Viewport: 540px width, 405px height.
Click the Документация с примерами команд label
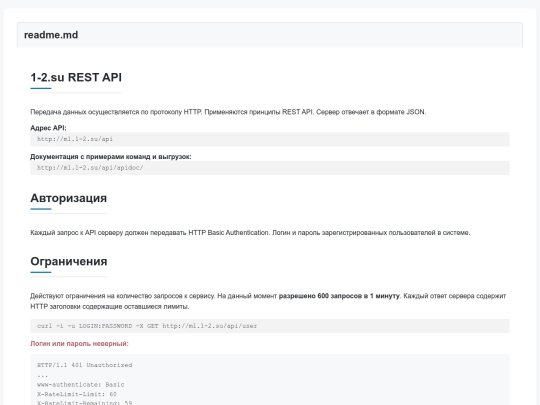click(x=111, y=157)
